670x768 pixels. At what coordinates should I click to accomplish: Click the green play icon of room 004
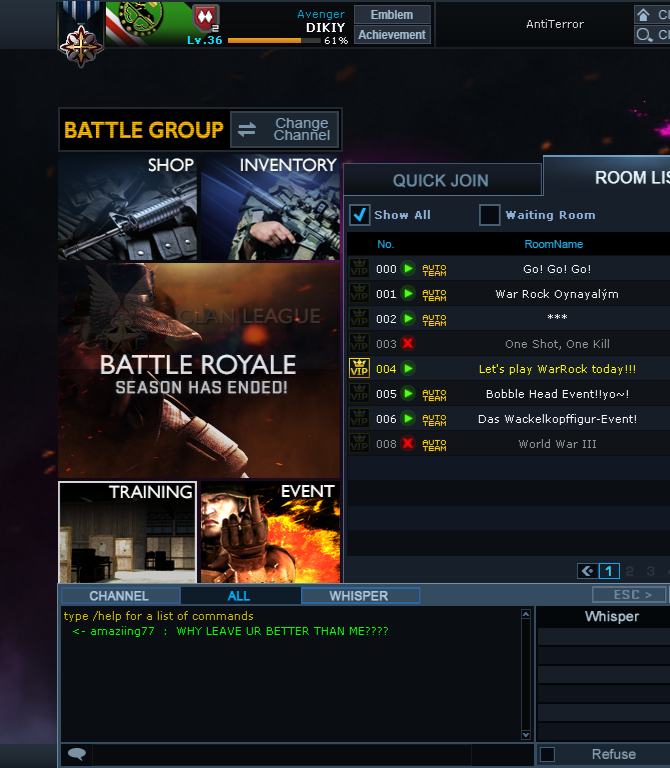point(407,368)
